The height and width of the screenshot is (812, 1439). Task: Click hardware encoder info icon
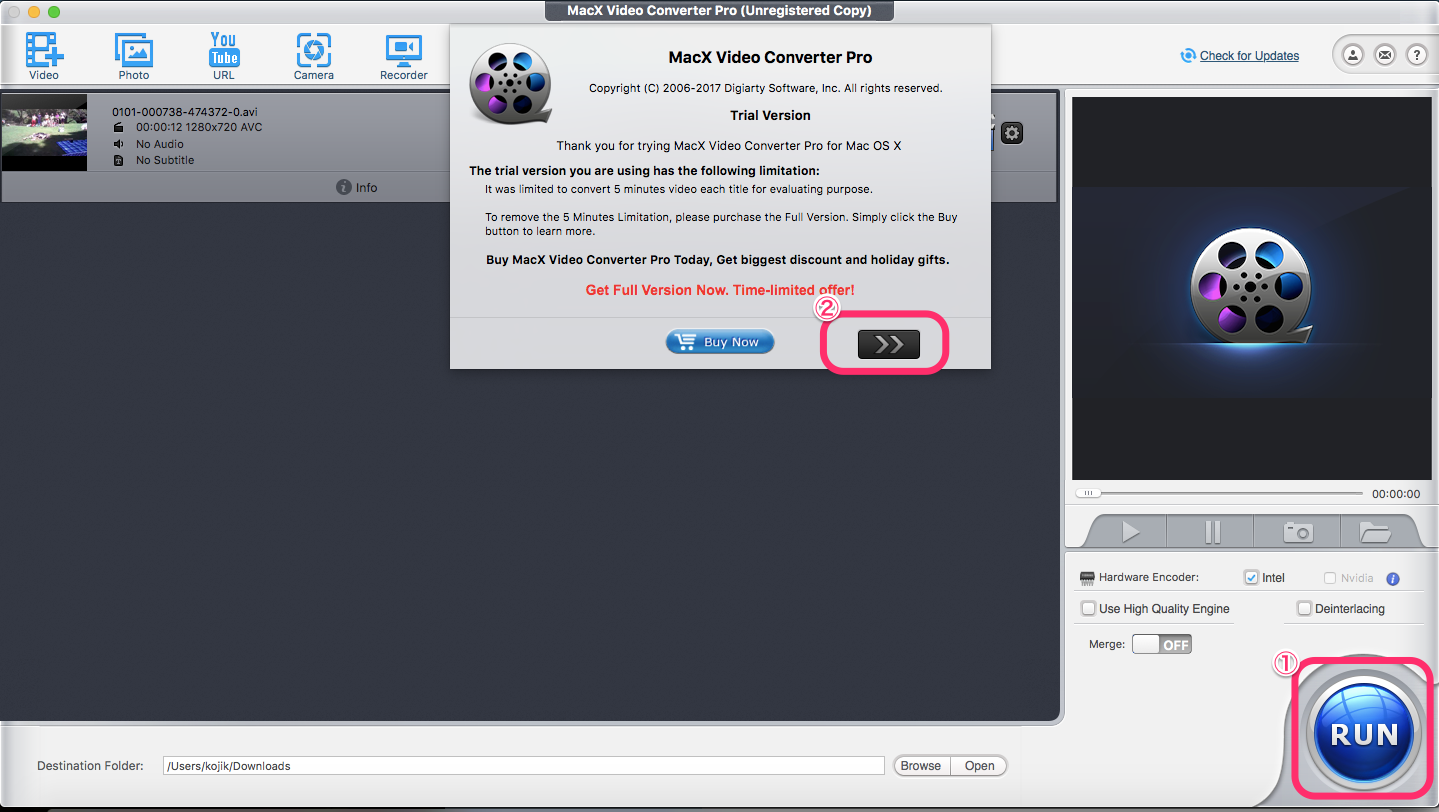1393,579
